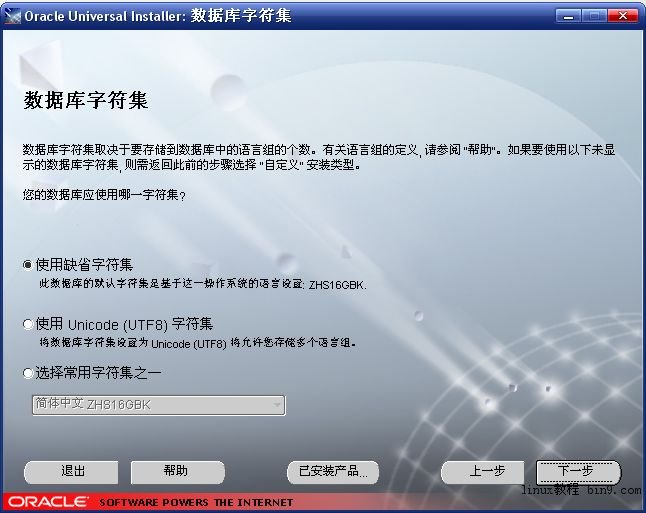Image resolution: width=646 pixels, height=513 pixels.
Task: Click the intro paragraph starting 数据库字符集取决于
Action: (x=319, y=157)
